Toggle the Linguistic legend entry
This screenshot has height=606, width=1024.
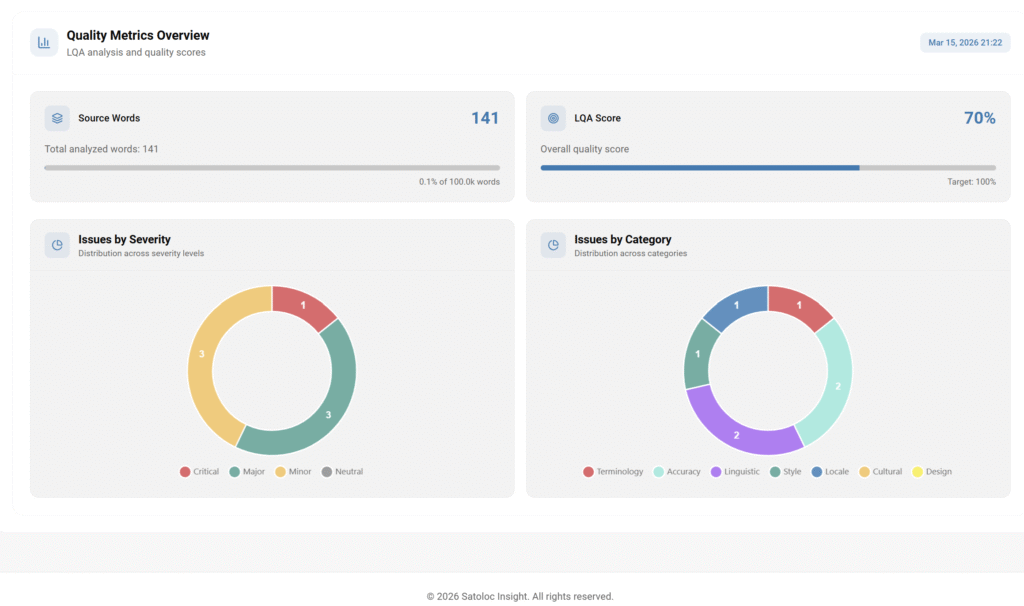click(x=735, y=472)
